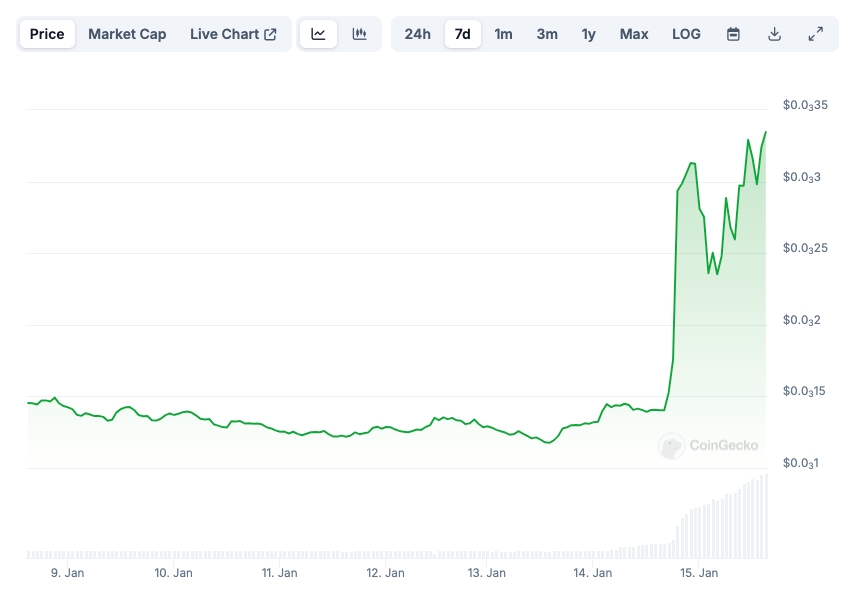Expand the chart to fullscreen
The height and width of the screenshot is (599, 847).
point(816,34)
